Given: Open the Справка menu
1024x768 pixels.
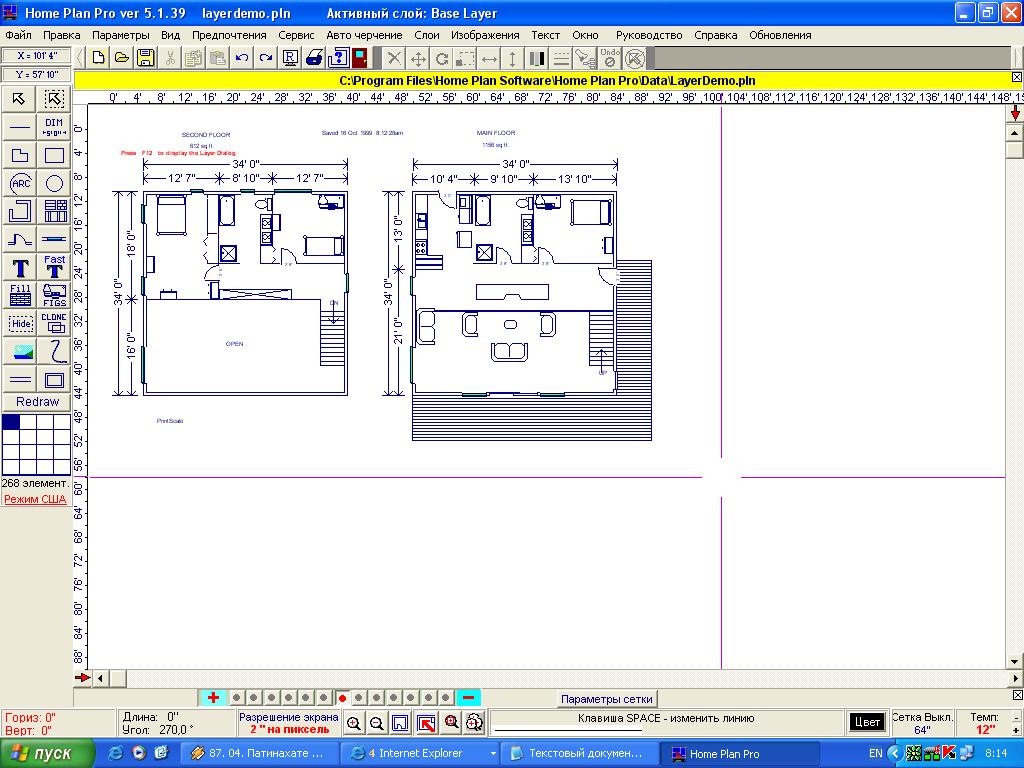Looking at the screenshot, I should [715, 35].
